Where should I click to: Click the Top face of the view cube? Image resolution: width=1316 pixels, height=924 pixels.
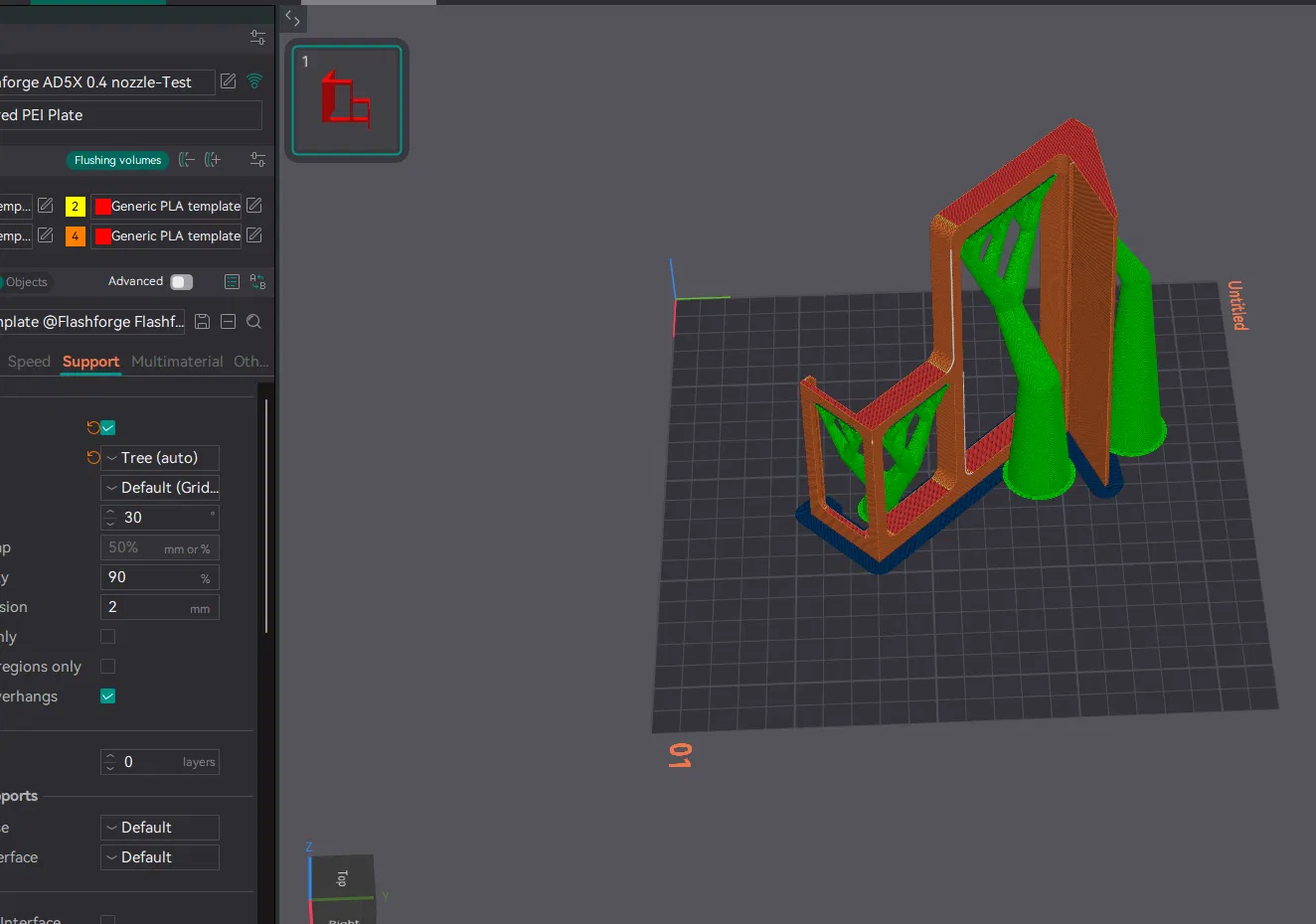(342, 878)
